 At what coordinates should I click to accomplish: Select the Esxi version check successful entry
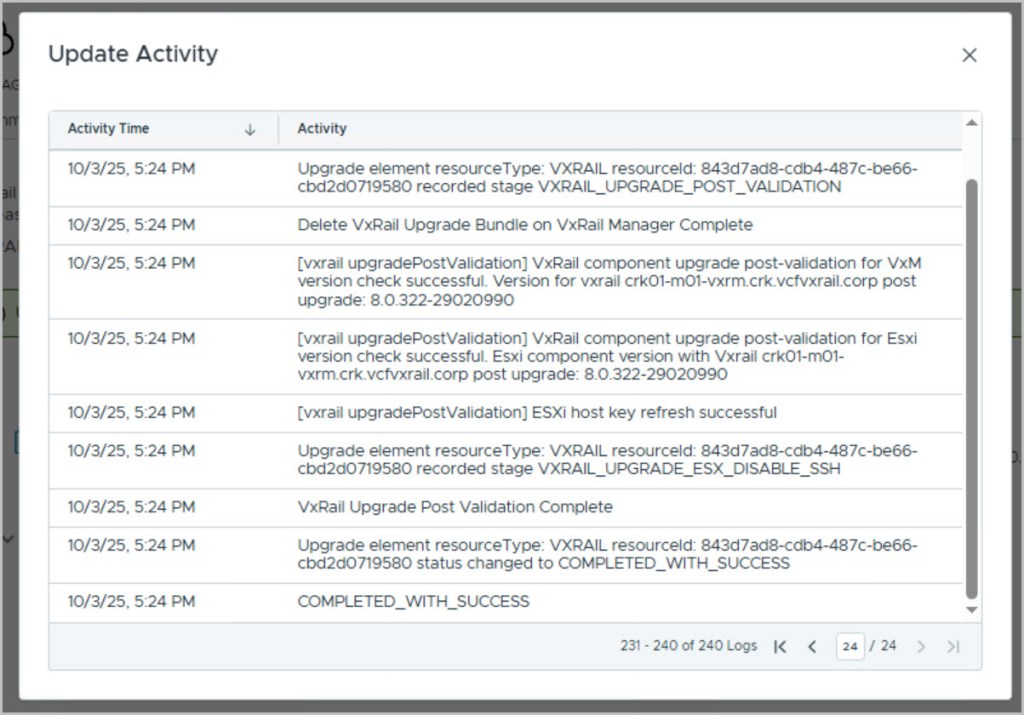point(505,357)
